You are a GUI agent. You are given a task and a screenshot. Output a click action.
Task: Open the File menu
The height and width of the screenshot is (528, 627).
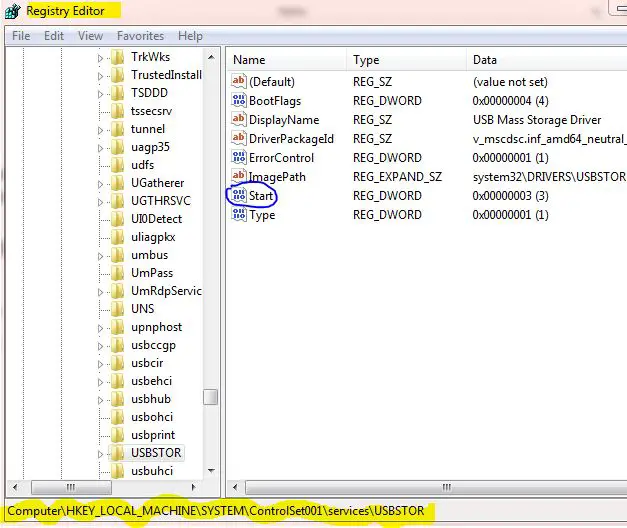[x=21, y=36]
